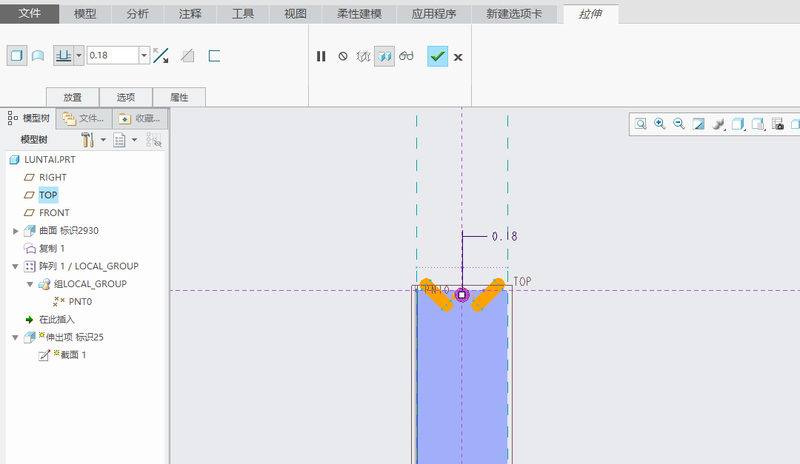Switch to the 注释 ribbon tab

190,14
